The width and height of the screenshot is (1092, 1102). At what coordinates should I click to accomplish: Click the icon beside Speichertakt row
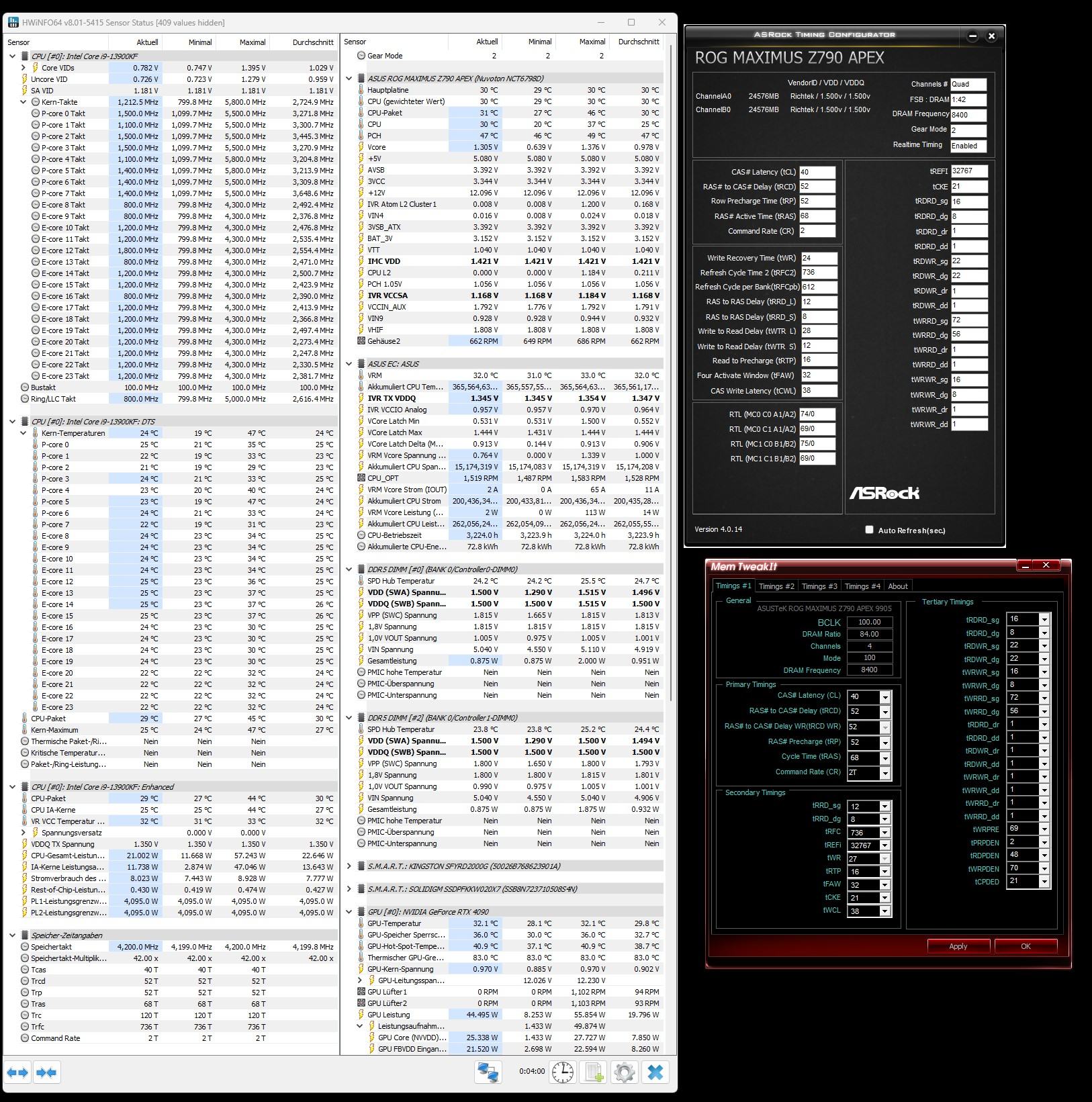click(25, 947)
